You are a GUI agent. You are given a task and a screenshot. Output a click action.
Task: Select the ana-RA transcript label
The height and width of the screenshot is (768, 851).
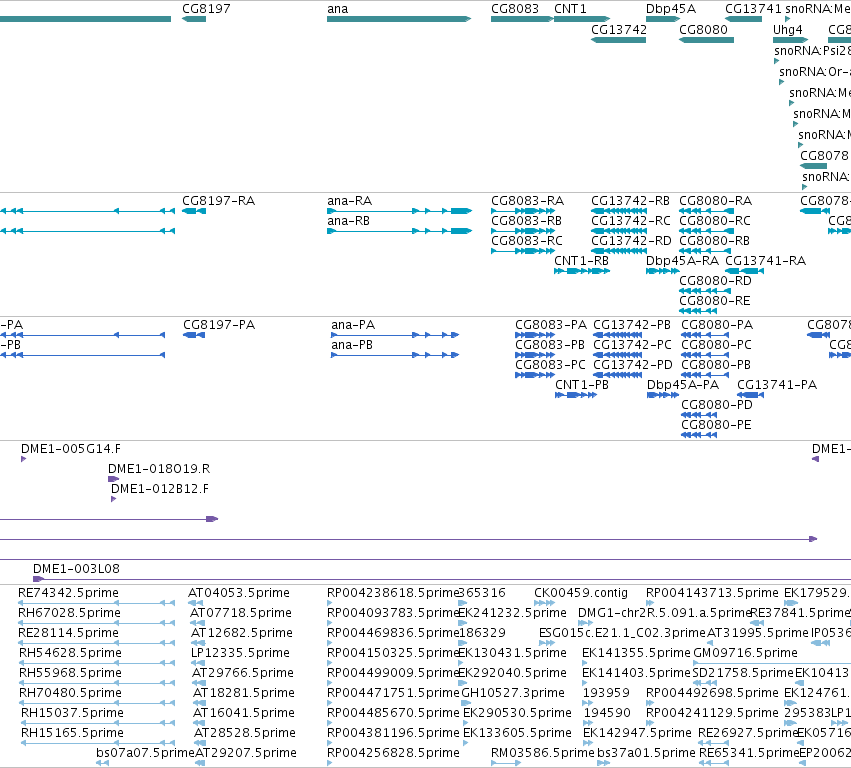(350, 201)
